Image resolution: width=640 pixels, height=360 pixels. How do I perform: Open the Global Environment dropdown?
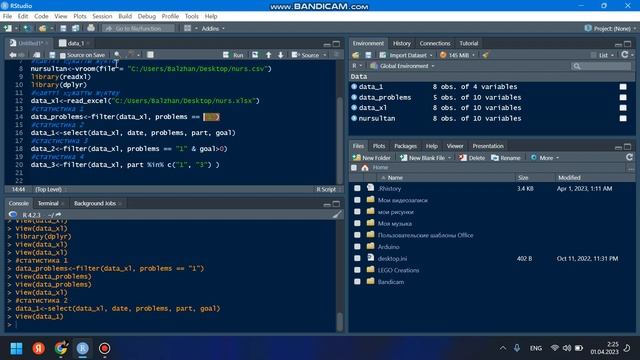pyautogui.click(x=402, y=66)
